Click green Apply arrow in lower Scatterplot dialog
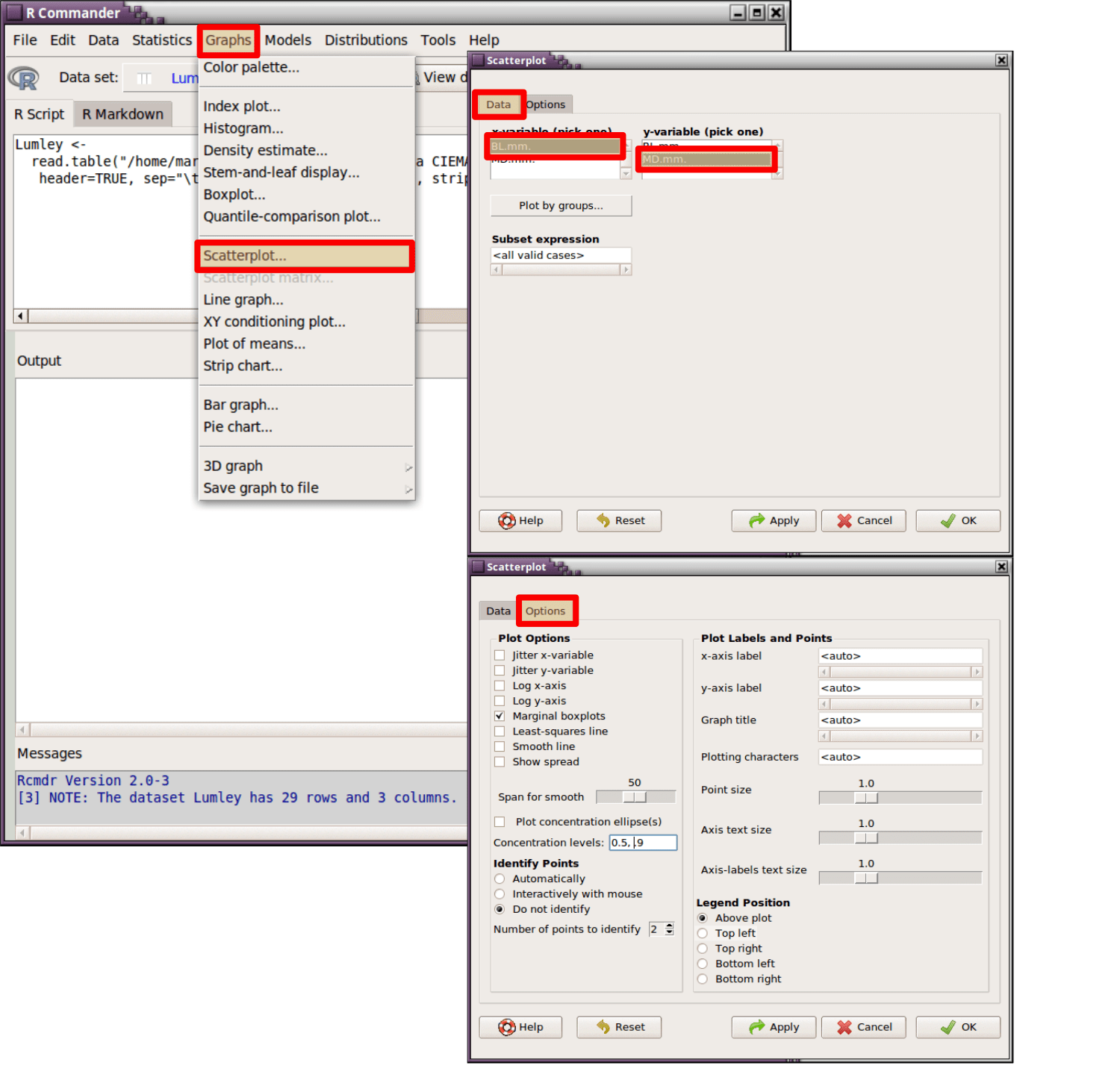Screen dimensions: 1120x1086 [x=757, y=1028]
